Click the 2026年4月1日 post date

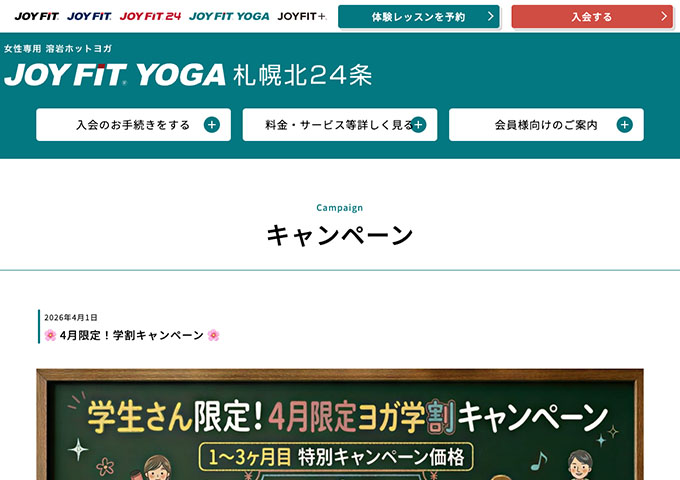pos(71,317)
